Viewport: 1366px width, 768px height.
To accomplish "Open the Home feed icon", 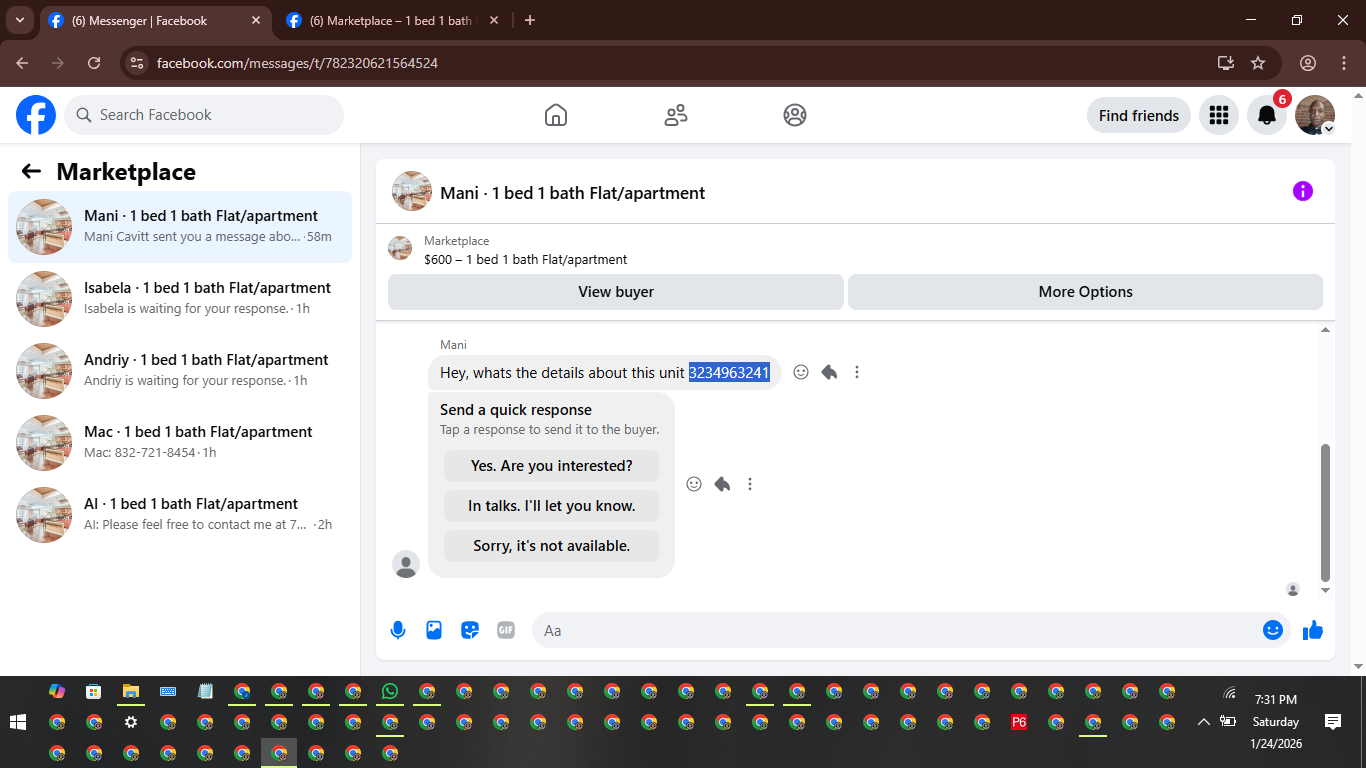I will [x=556, y=115].
